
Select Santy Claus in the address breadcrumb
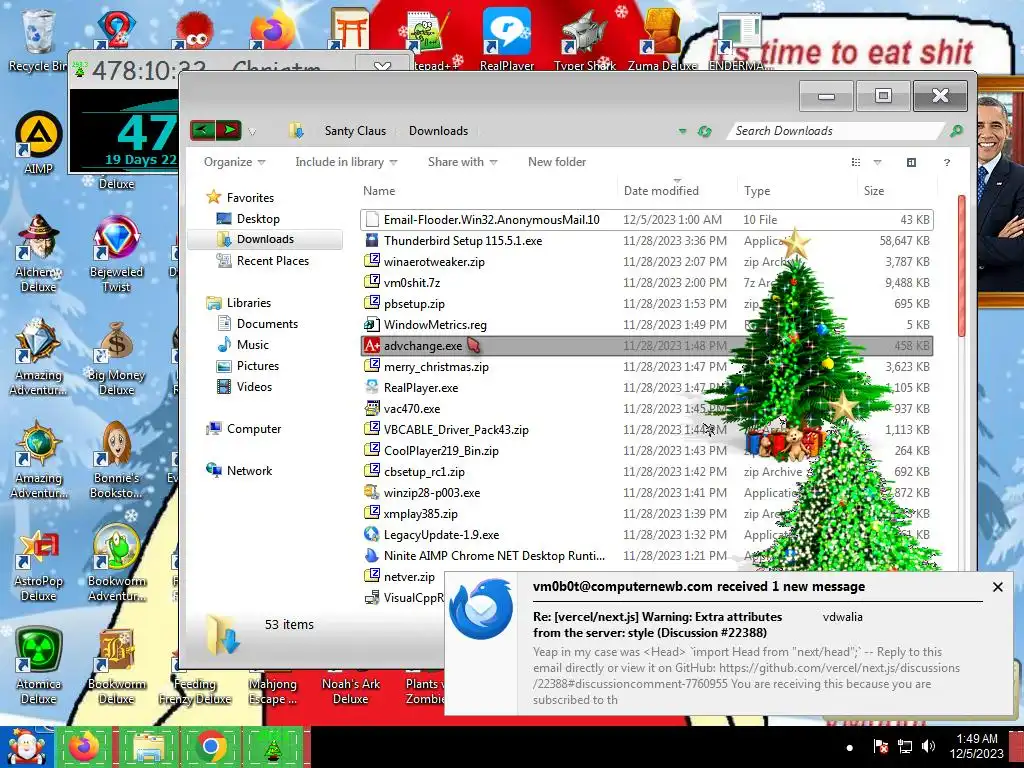tap(355, 131)
